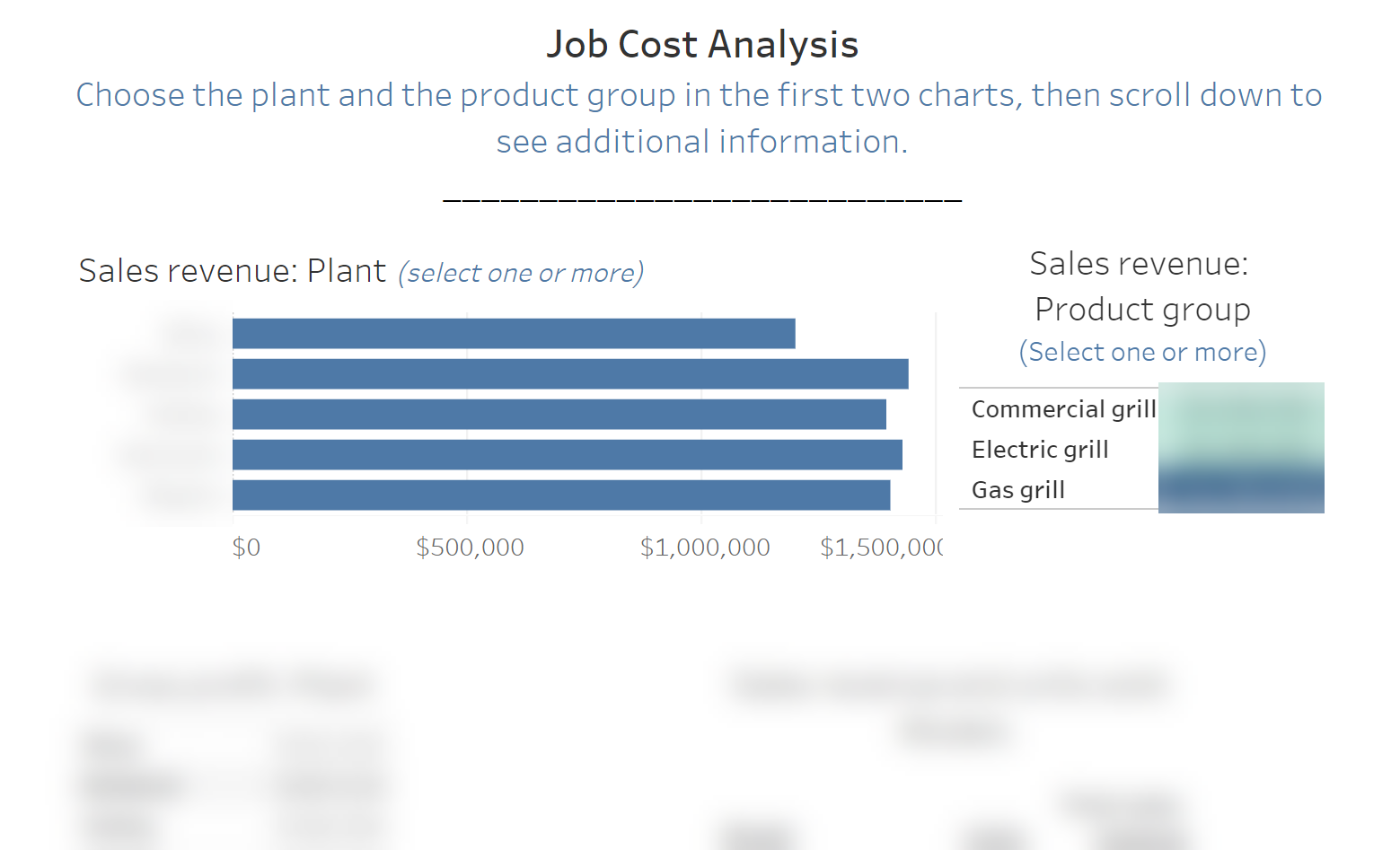The width and height of the screenshot is (1400, 850).
Task: Select the Electric grill product group
Action: [1040, 450]
